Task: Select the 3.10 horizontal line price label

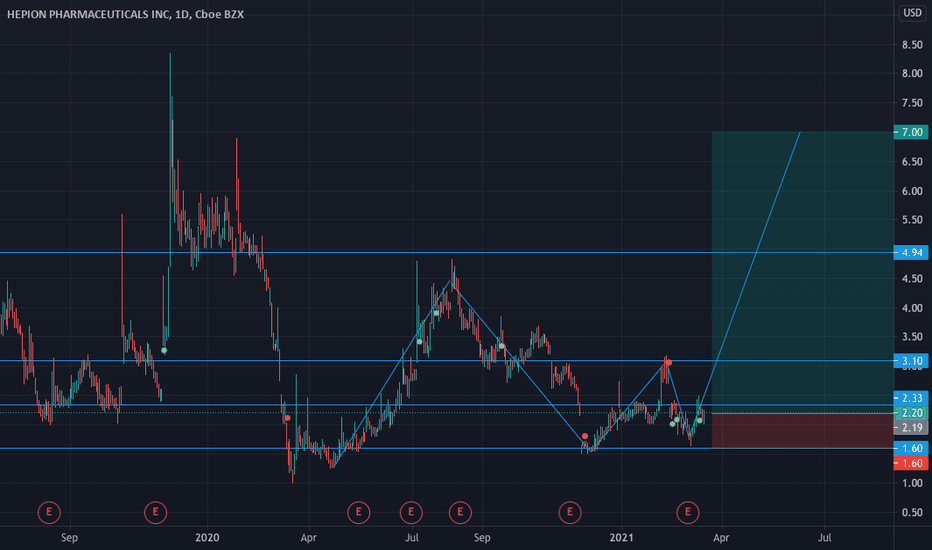Action: point(911,361)
